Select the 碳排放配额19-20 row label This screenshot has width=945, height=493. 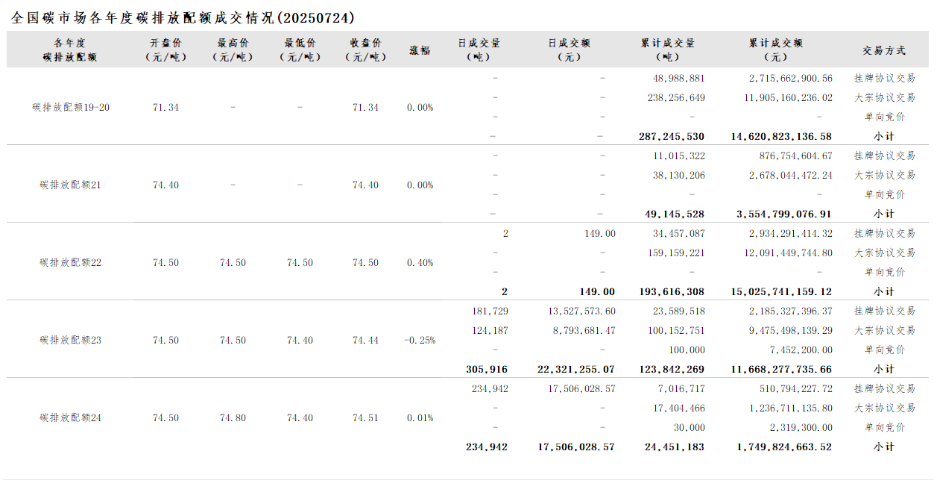click(x=70, y=107)
